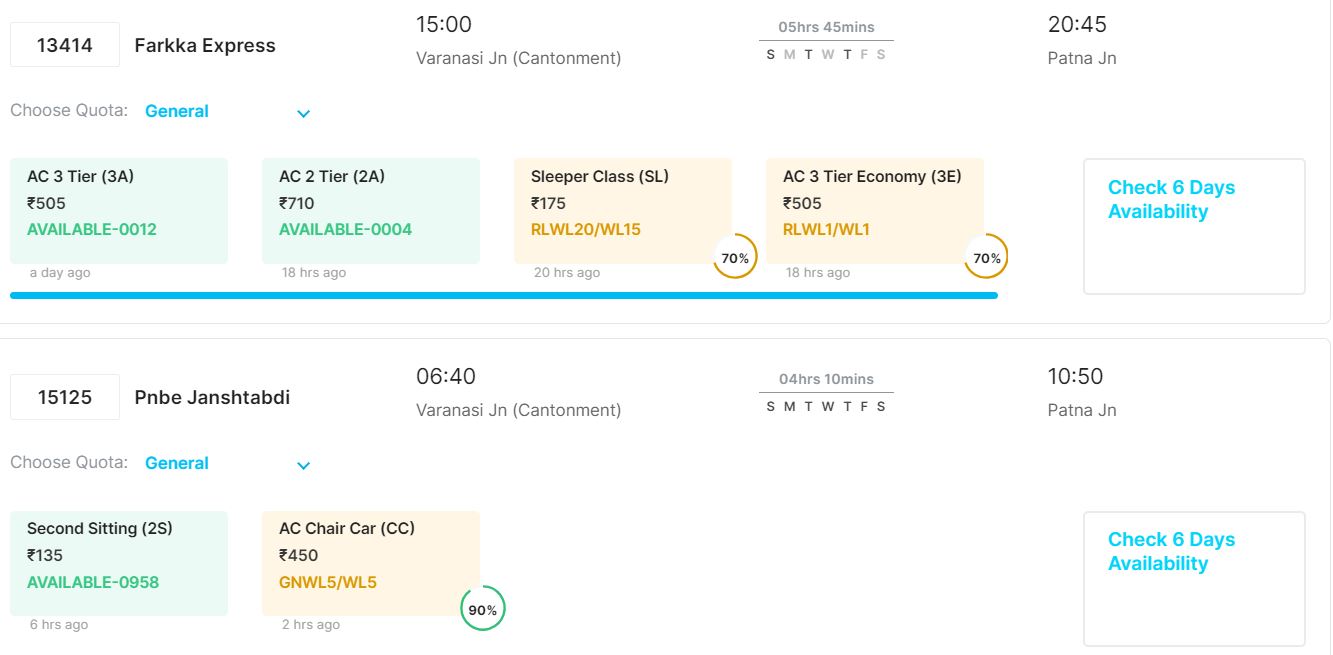Viewport: 1333px width, 655px height.
Task: Open the Pnbe Janshtabdi train name
Action: 212,397
